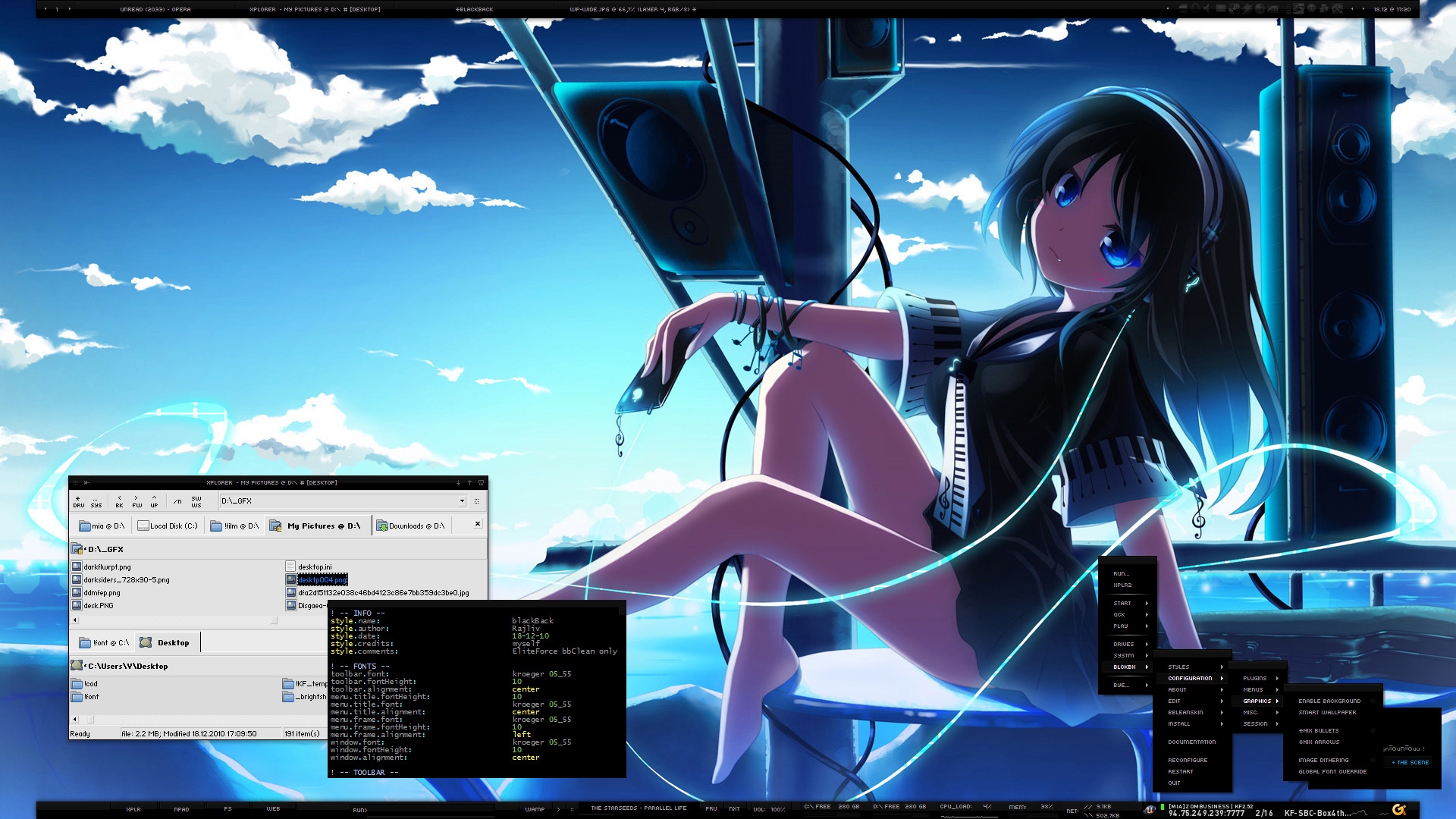Open the !font folder in Desktop pane
This screenshot has height=819, width=1456.
point(86,696)
